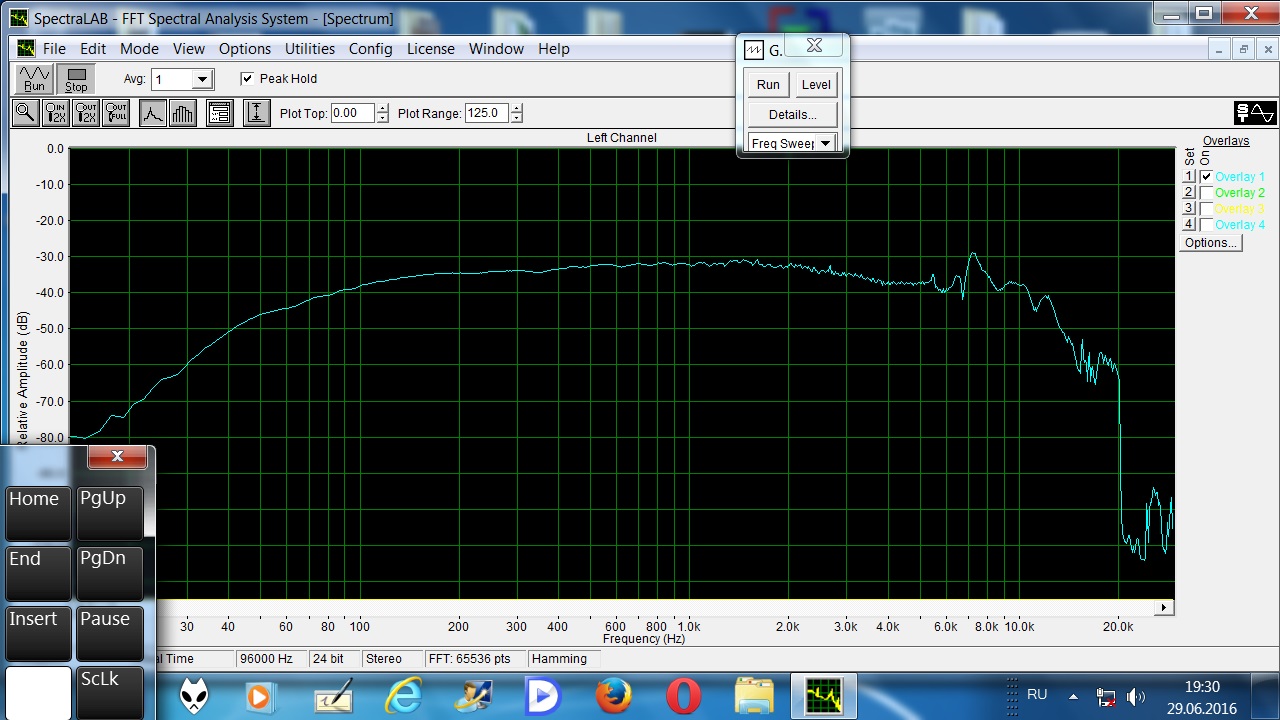Viewport: 1280px width, 720px height.
Task: Uncheck the Peak Hold checkbox
Action: 248,79
